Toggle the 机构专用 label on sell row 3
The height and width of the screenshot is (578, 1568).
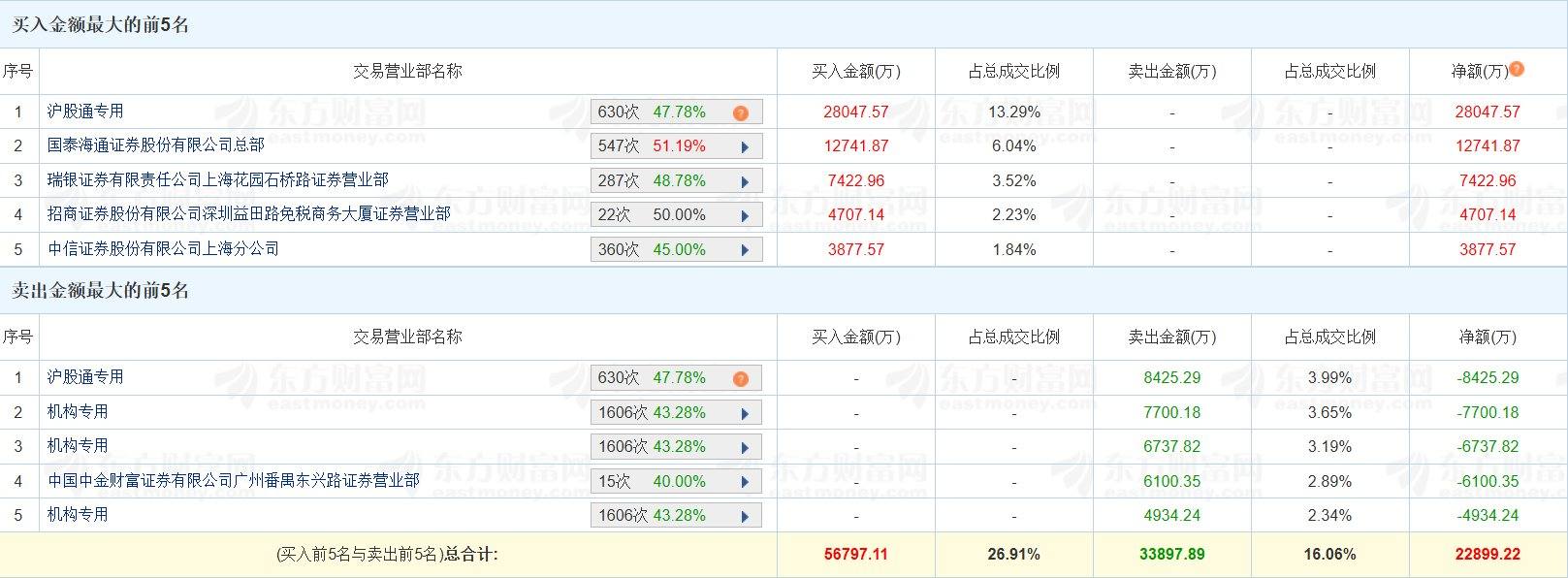77,446
